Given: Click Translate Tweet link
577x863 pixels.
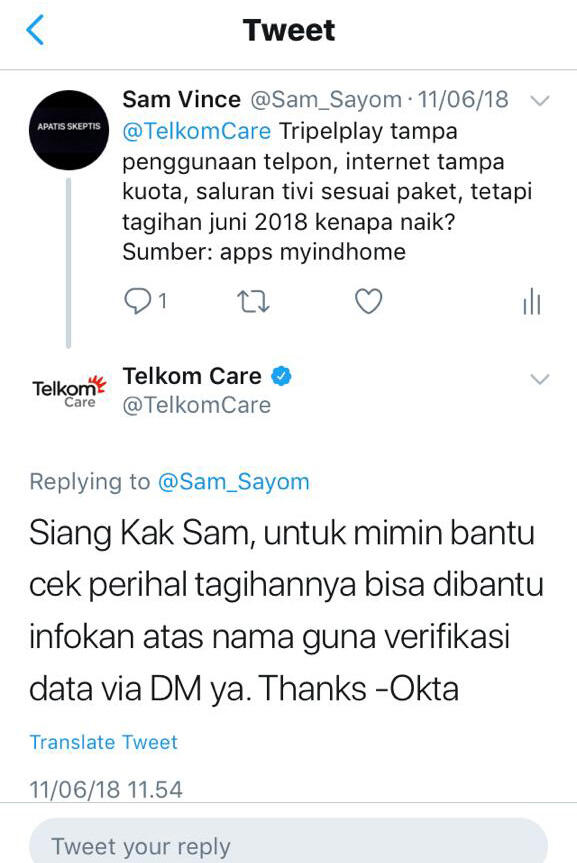Looking at the screenshot, I should click(104, 742).
